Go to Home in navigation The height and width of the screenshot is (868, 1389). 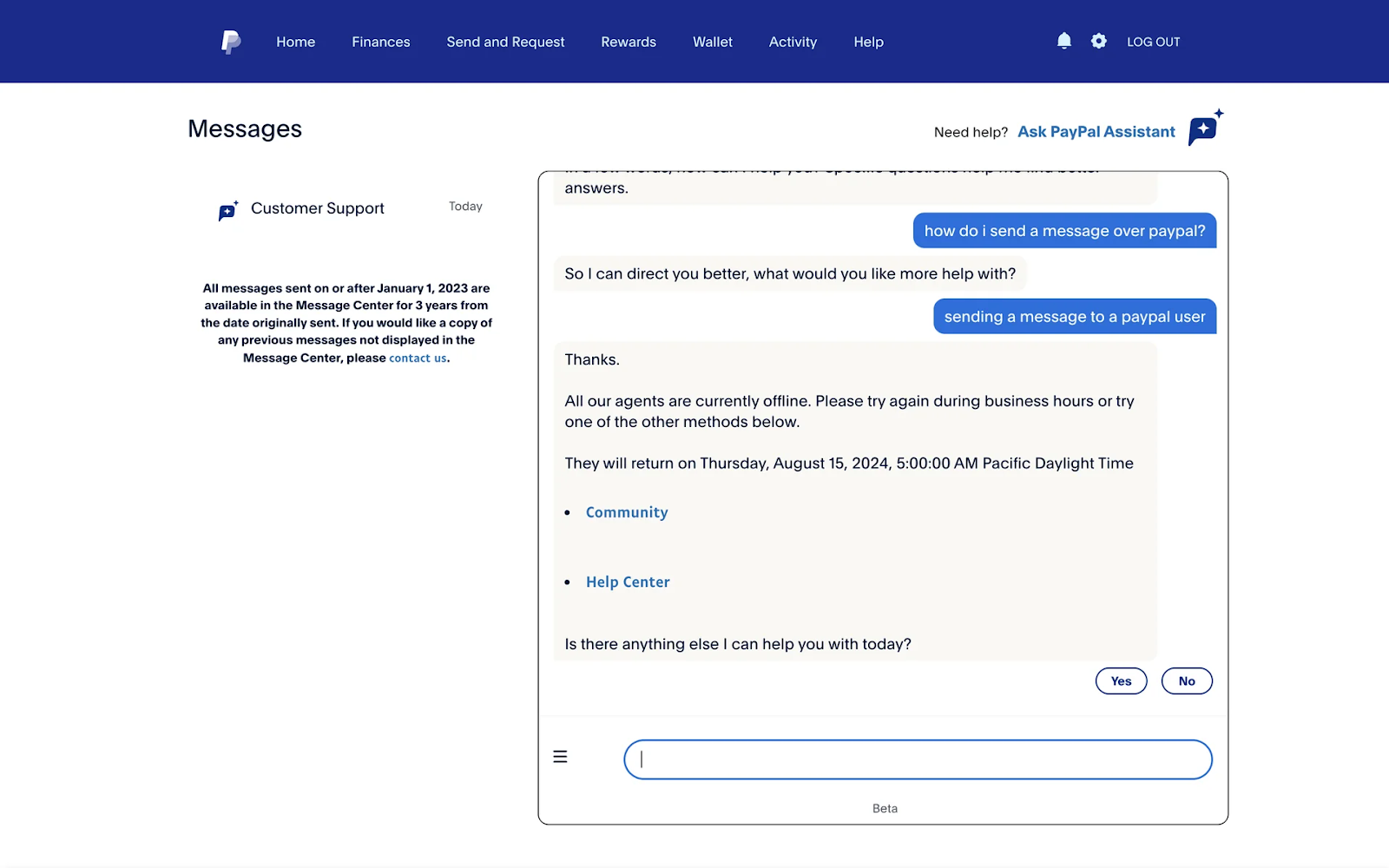coord(295,42)
